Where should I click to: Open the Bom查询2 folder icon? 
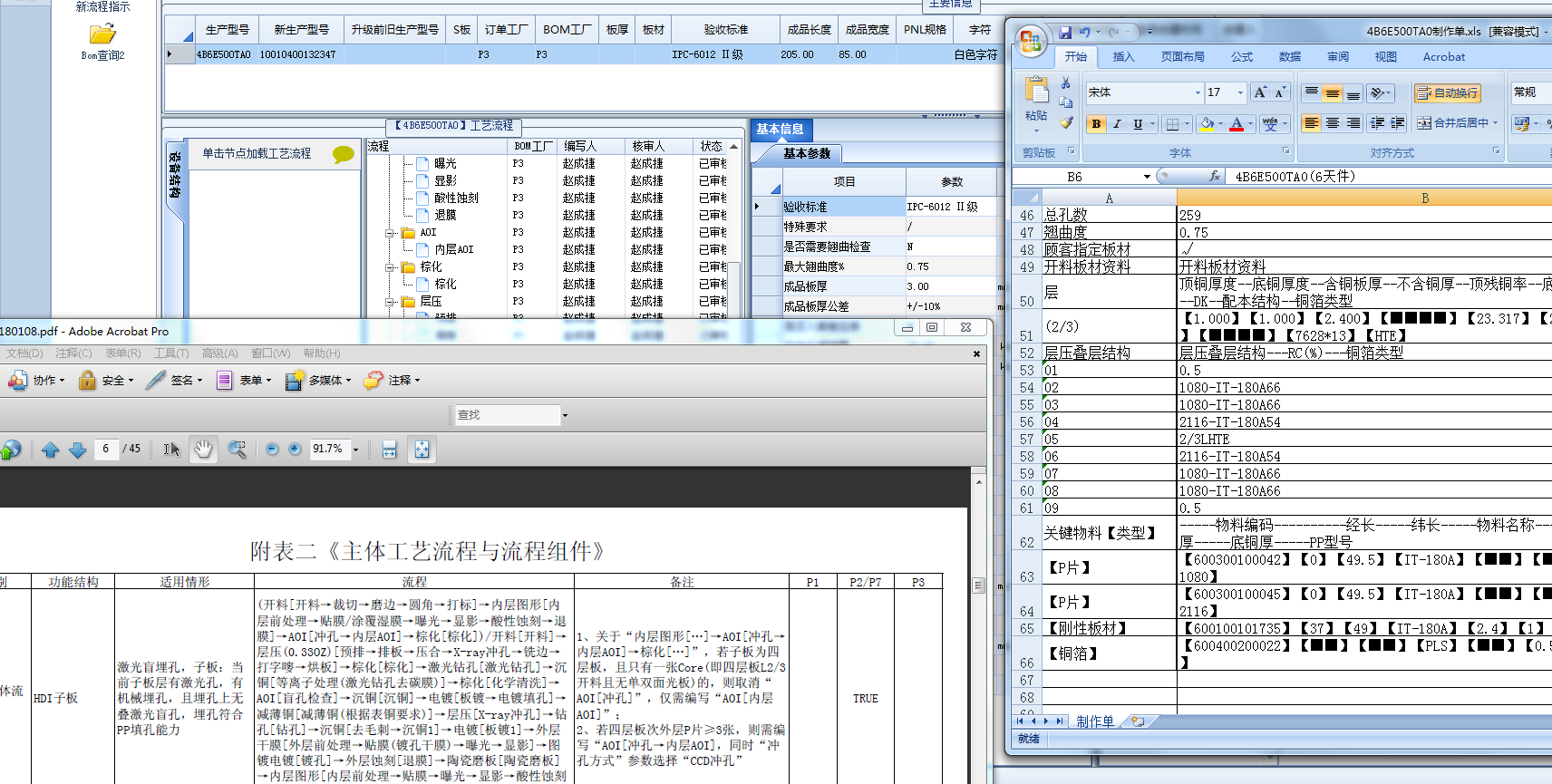(102, 34)
